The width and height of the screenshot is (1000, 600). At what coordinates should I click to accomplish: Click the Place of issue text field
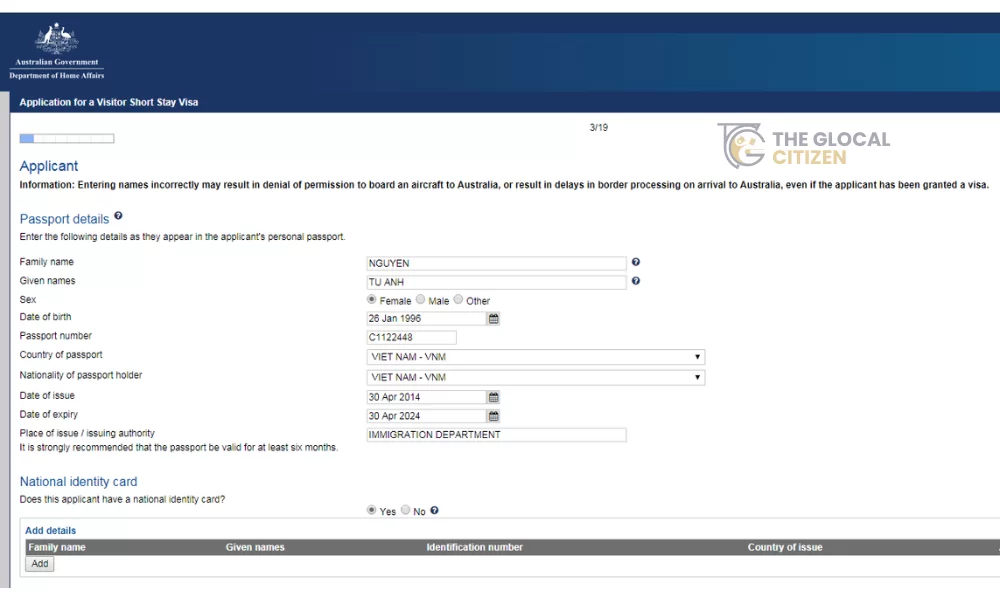tap(496, 435)
